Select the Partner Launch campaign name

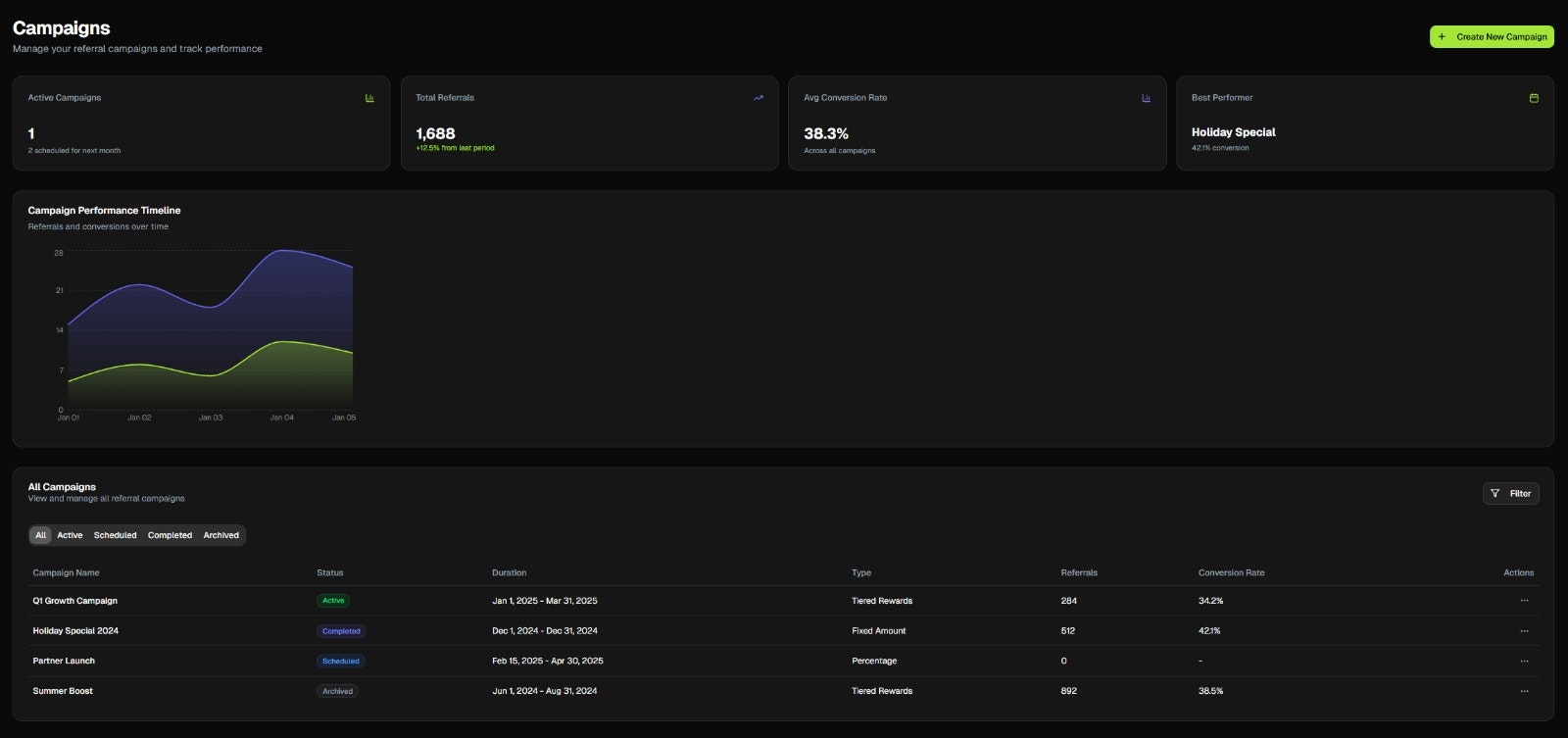64,662
